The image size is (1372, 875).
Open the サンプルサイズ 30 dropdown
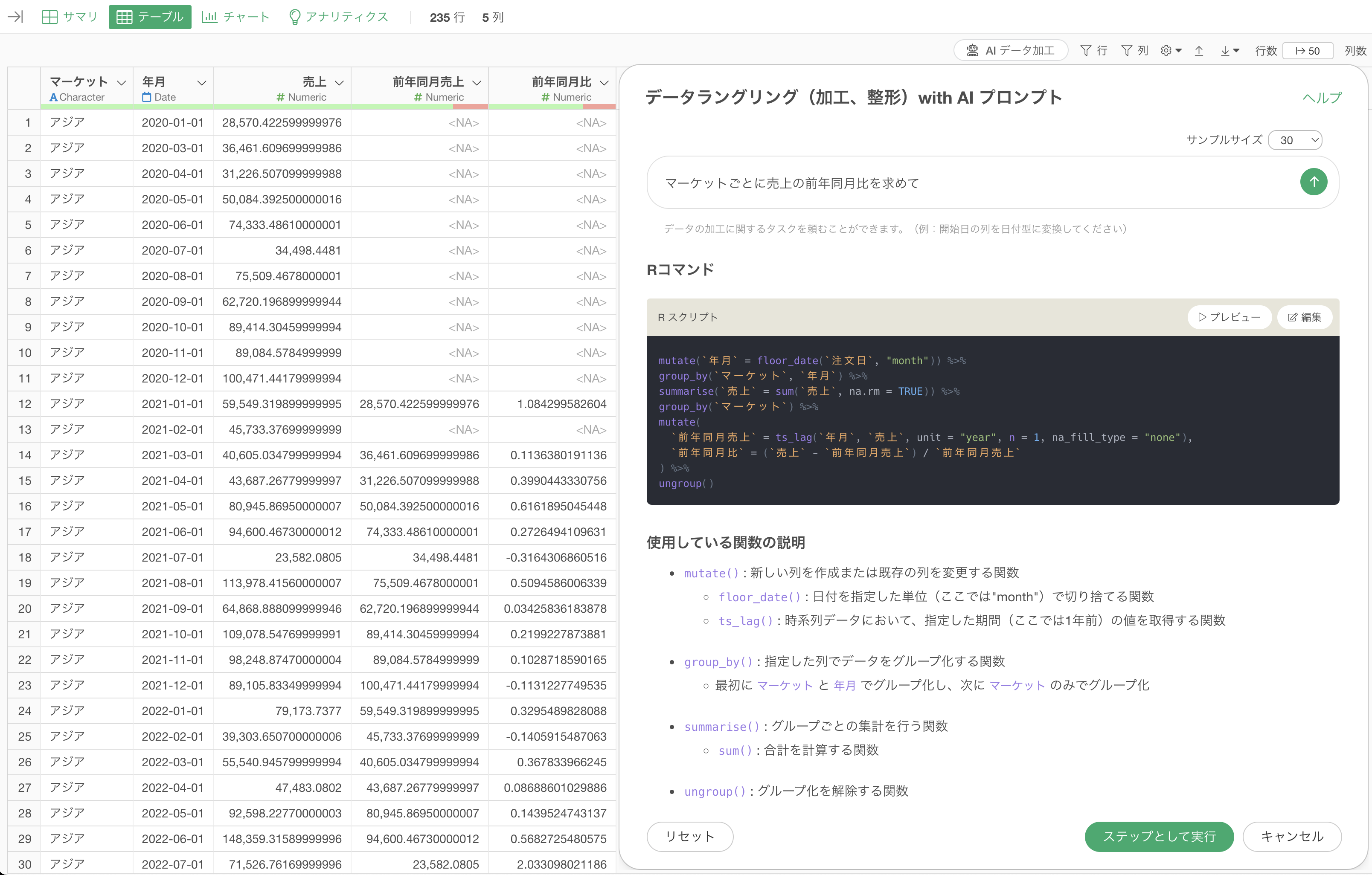coord(1295,140)
